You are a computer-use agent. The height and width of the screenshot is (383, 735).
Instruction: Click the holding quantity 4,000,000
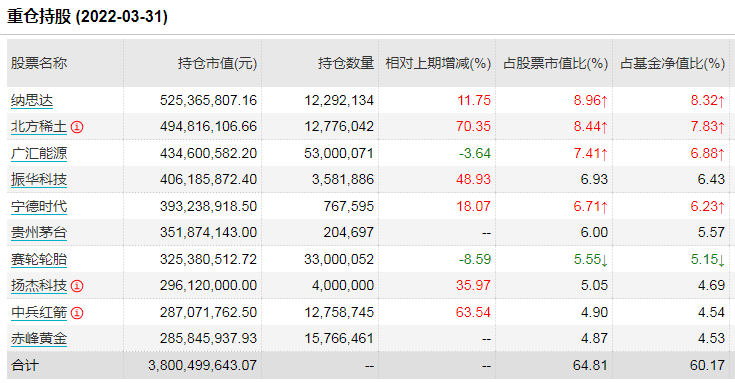click(343, 285)
